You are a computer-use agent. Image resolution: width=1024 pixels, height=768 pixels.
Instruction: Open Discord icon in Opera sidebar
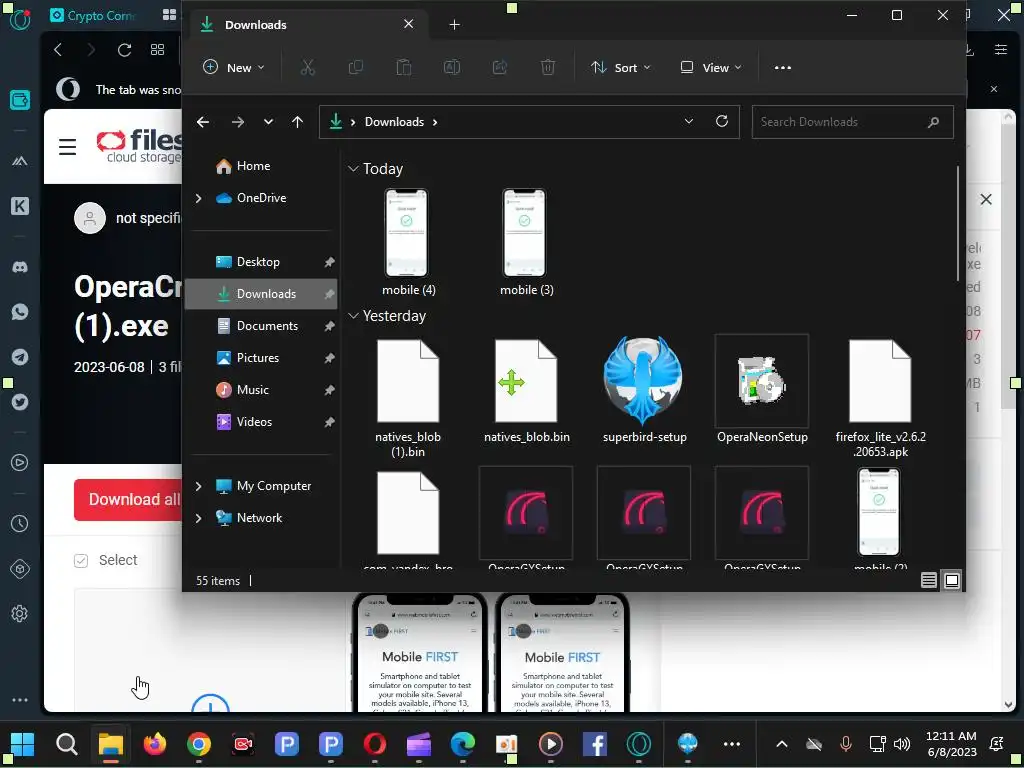20,267
